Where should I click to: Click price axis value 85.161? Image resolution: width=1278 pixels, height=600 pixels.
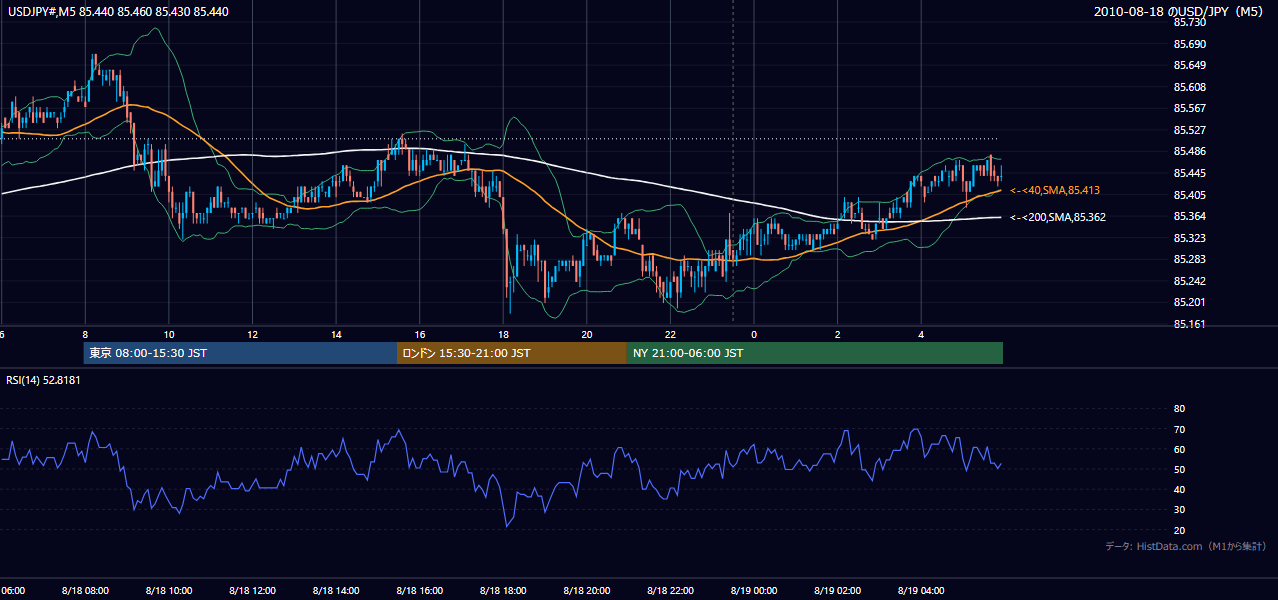[1189, 324]
